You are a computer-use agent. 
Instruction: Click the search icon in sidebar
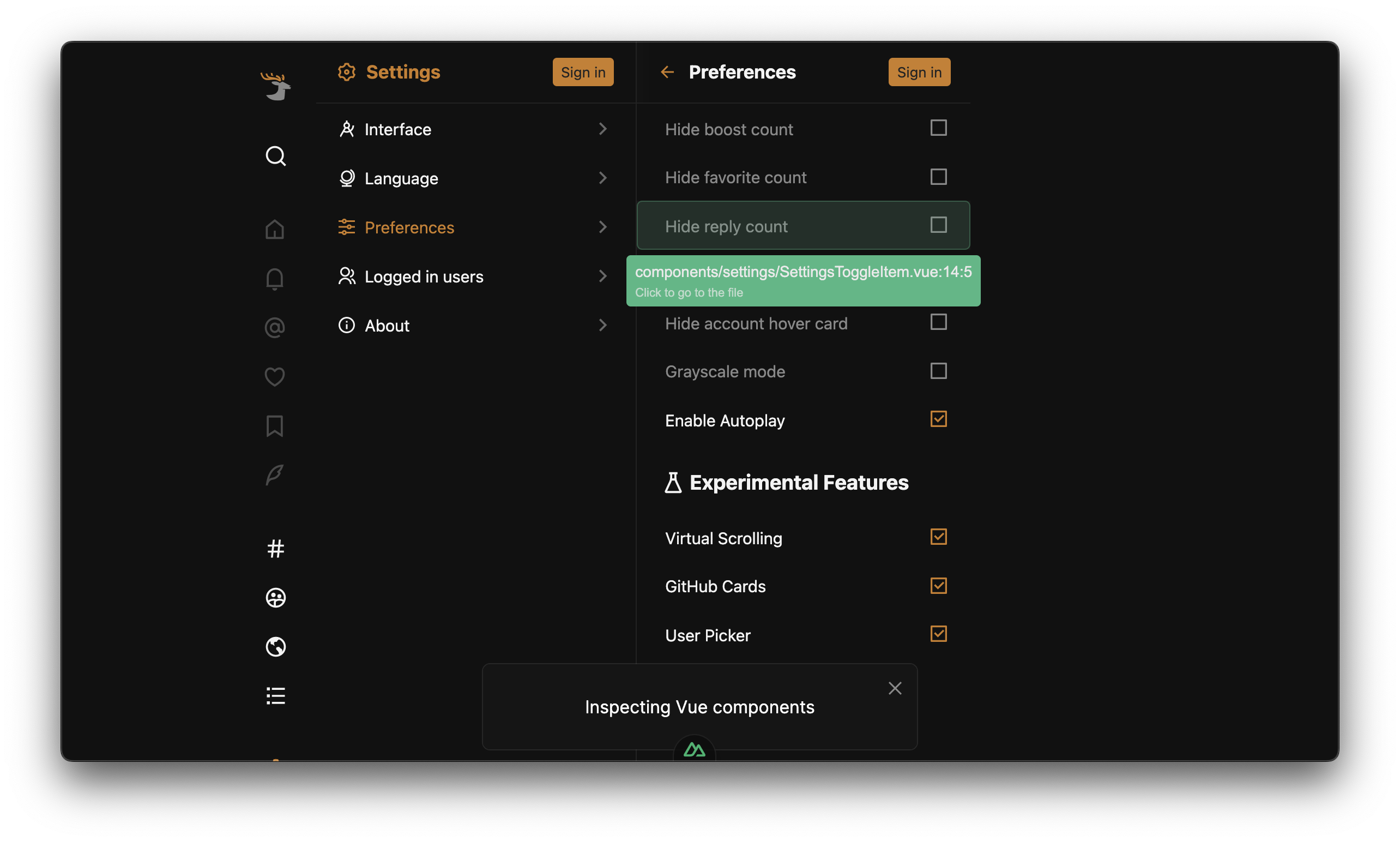(275, 156)
